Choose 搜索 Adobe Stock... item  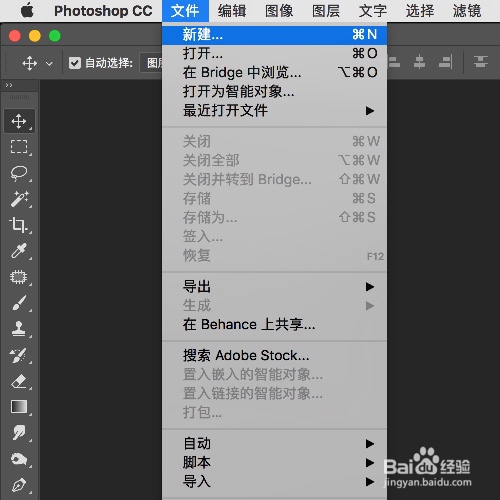275,356
